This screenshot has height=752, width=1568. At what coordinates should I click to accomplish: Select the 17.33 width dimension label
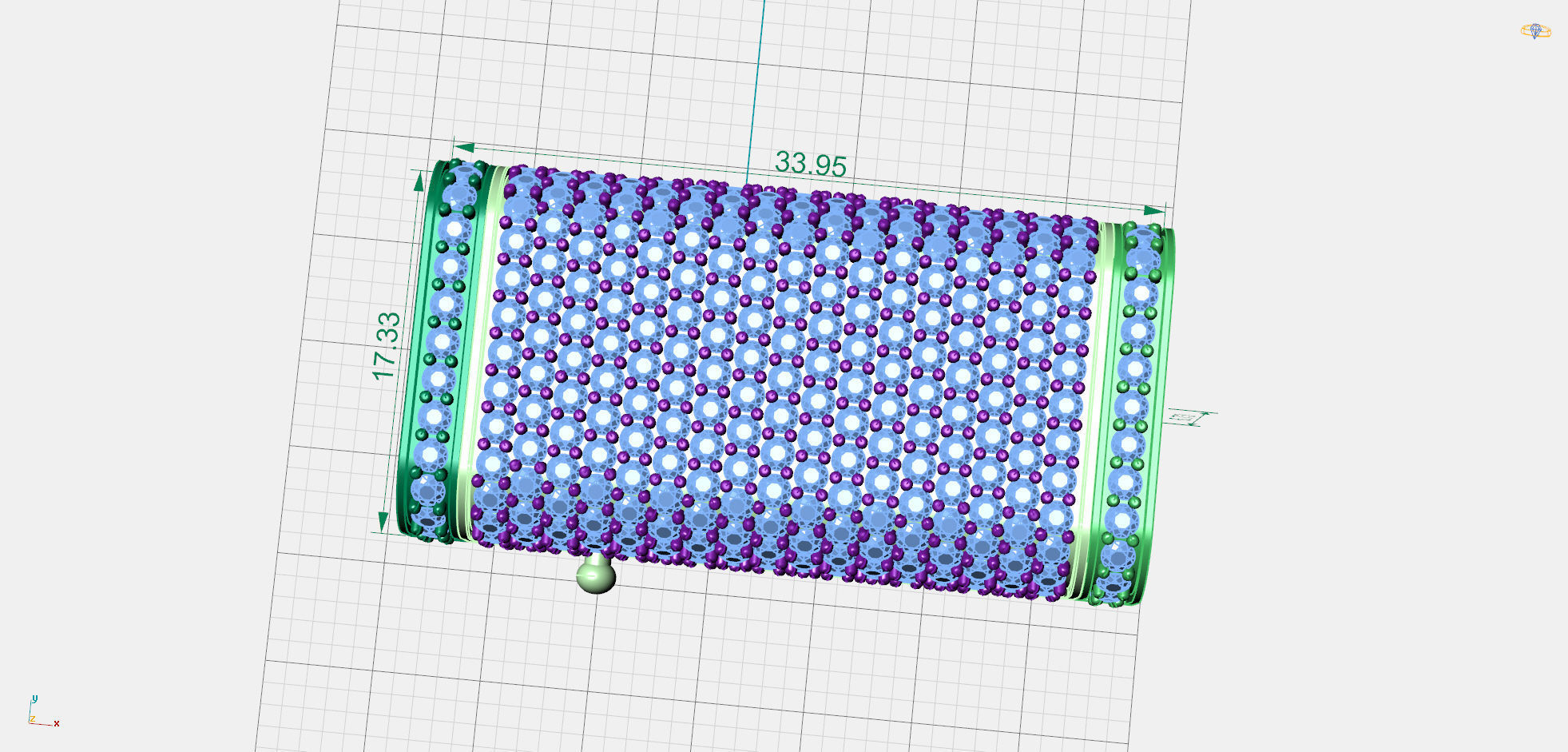387,345
